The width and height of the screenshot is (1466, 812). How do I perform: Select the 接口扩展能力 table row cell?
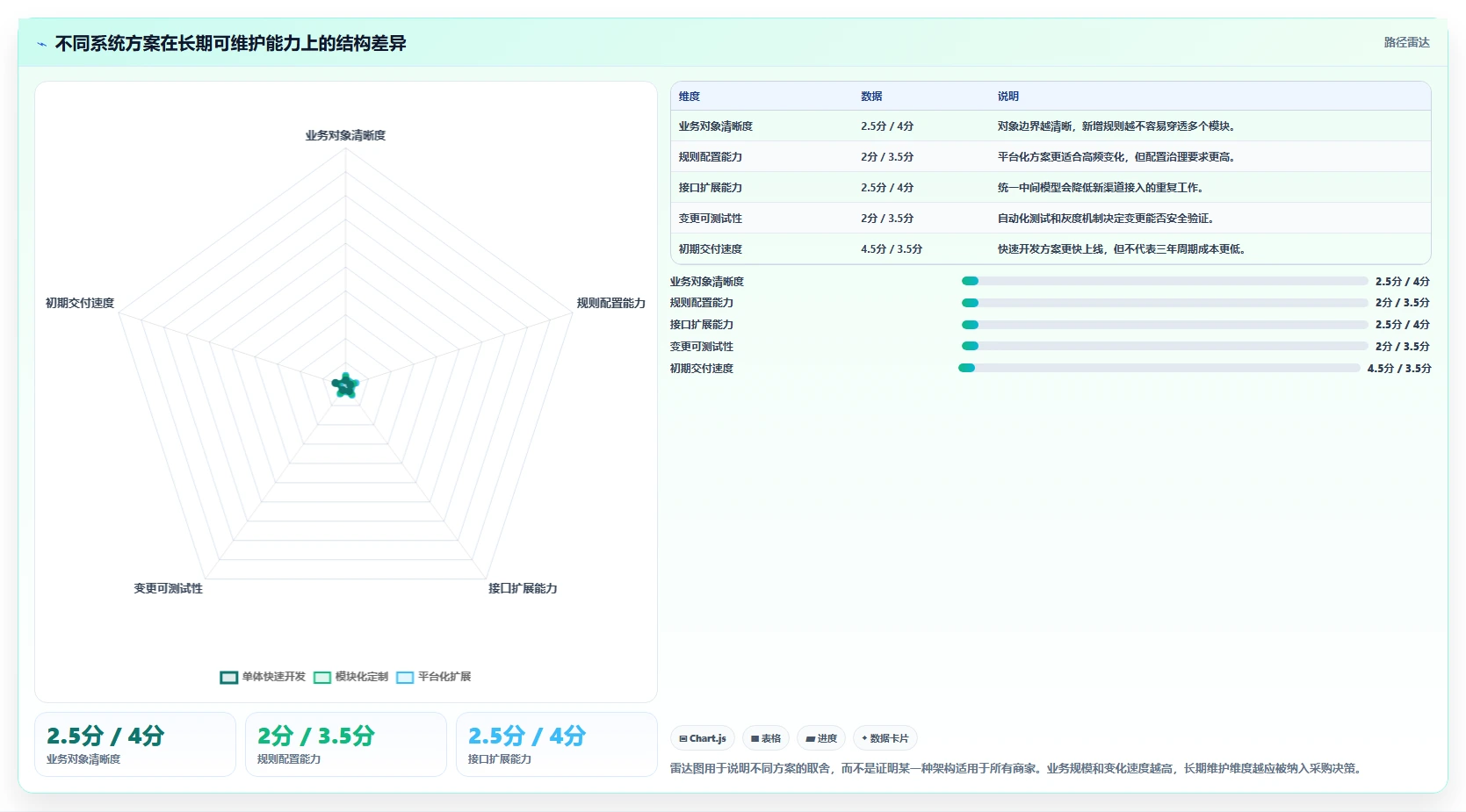[x=710, y=188]
